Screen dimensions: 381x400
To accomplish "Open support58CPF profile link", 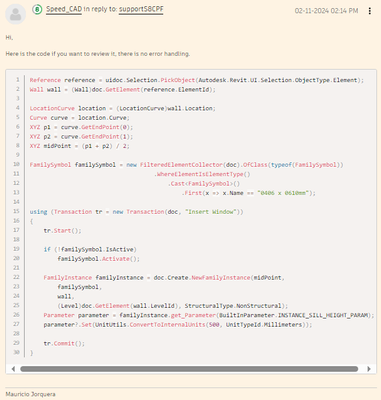I will 141,9.
